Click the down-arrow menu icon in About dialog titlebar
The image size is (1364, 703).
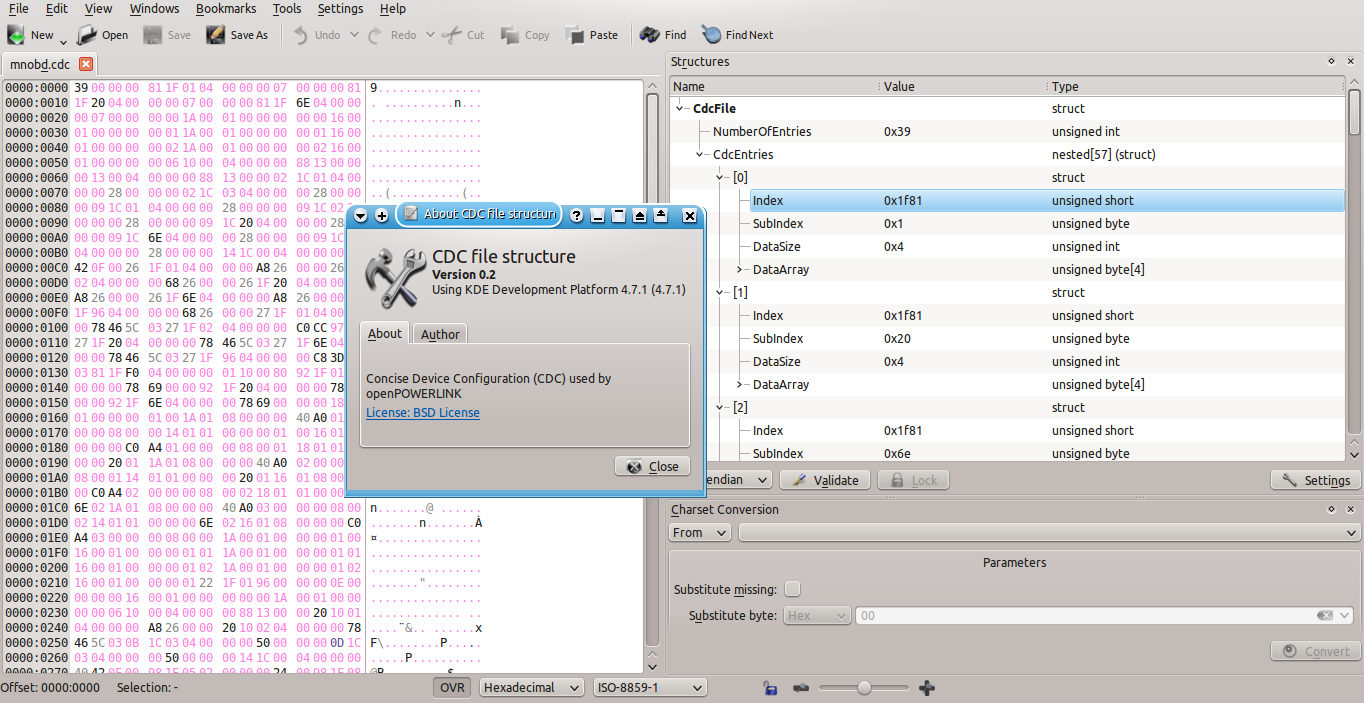[x=361, y=215]
